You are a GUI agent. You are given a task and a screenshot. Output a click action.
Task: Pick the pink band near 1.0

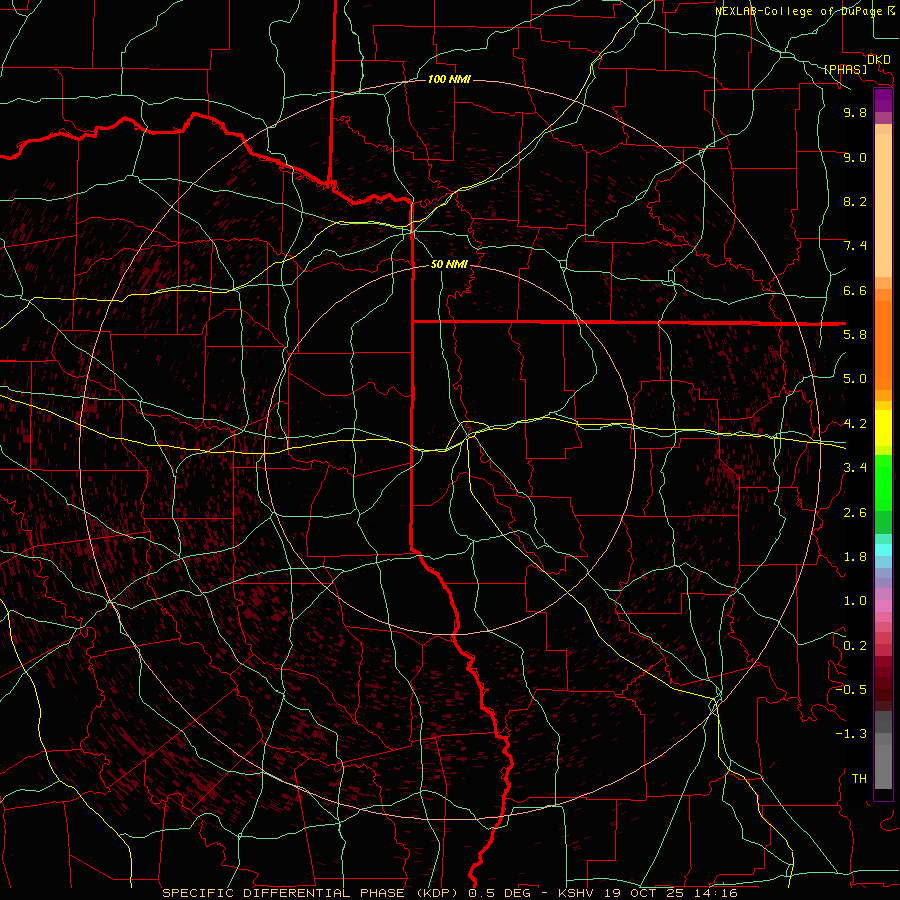click(883, 606)
